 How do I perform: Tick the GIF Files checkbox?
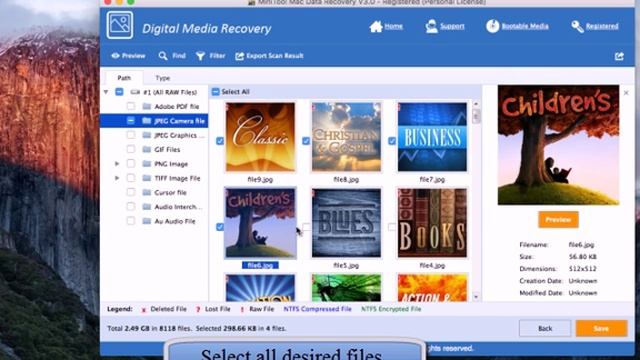pos(131,149)
